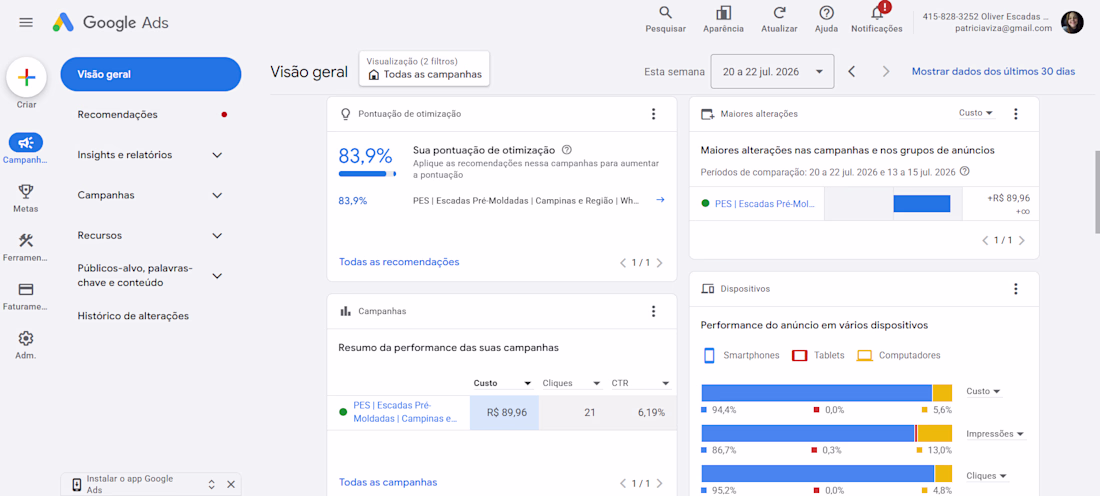Open the Aparência appearance icon
The width and height of the screenshot is (1100, 496).
[x=723, y=13]
